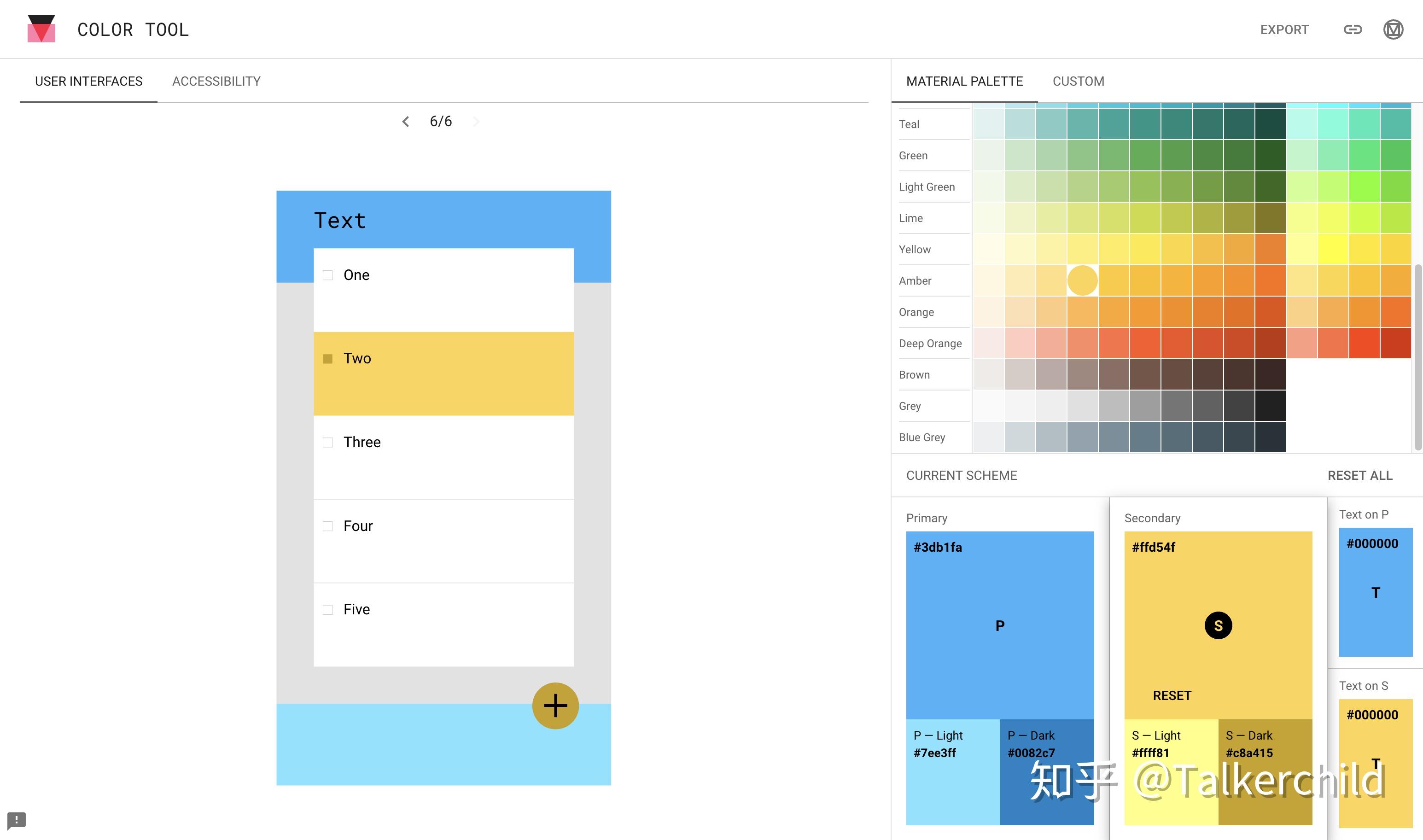
Task: Go to next preview with right chevron
Action: [x=477, y=121]
